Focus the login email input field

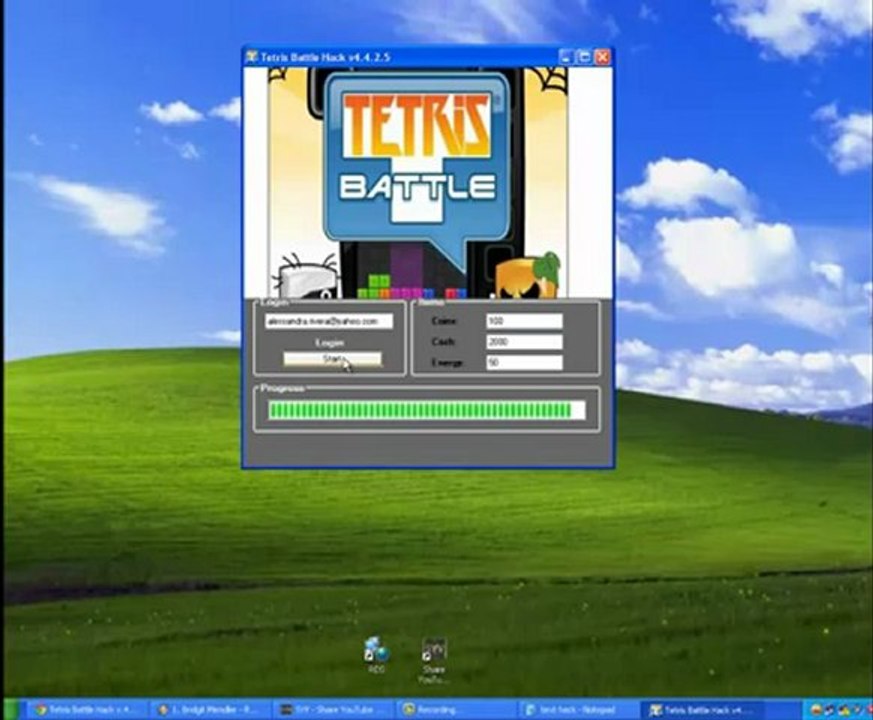(328, 321)
